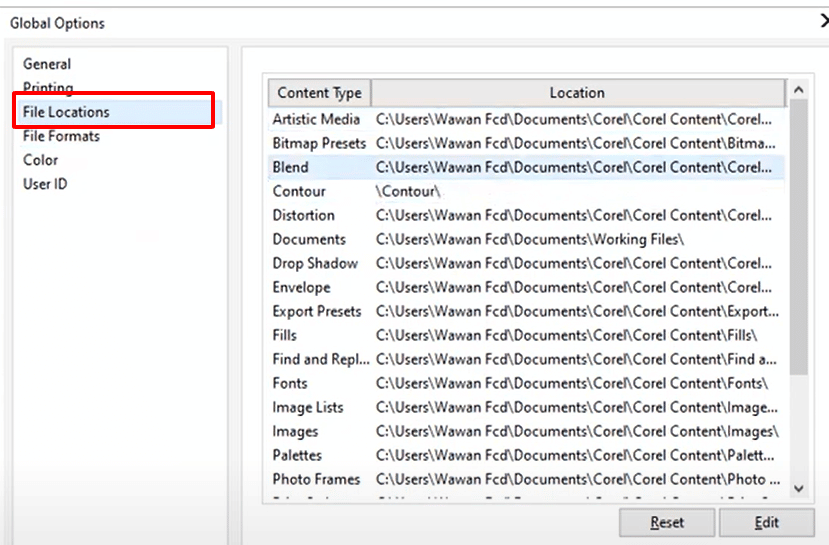Viewport: 829px width, 545px height.
Task: Open User ID settings
Action: [45, 184]
